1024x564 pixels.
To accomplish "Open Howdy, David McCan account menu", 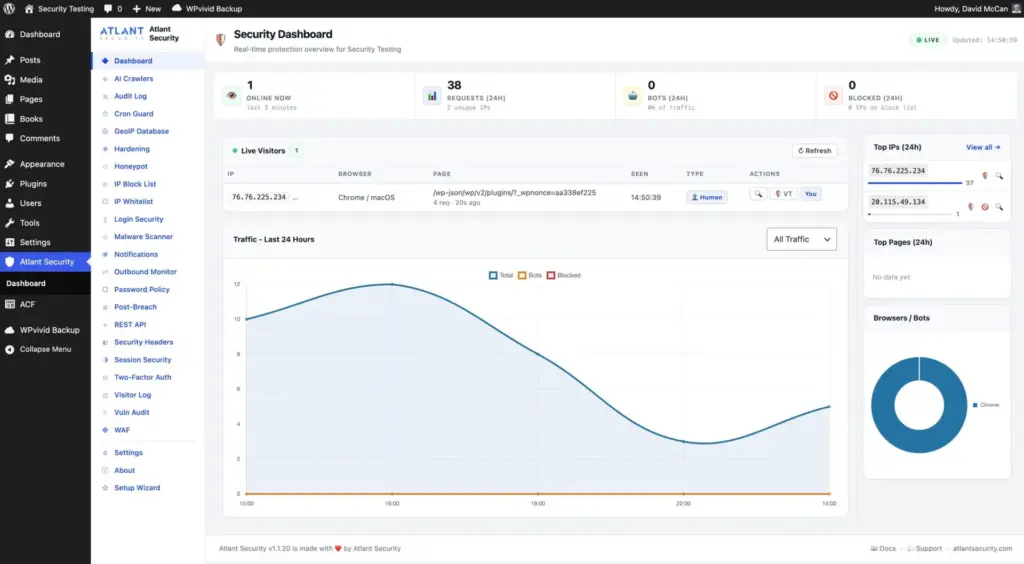I will (x=977, y=8).
